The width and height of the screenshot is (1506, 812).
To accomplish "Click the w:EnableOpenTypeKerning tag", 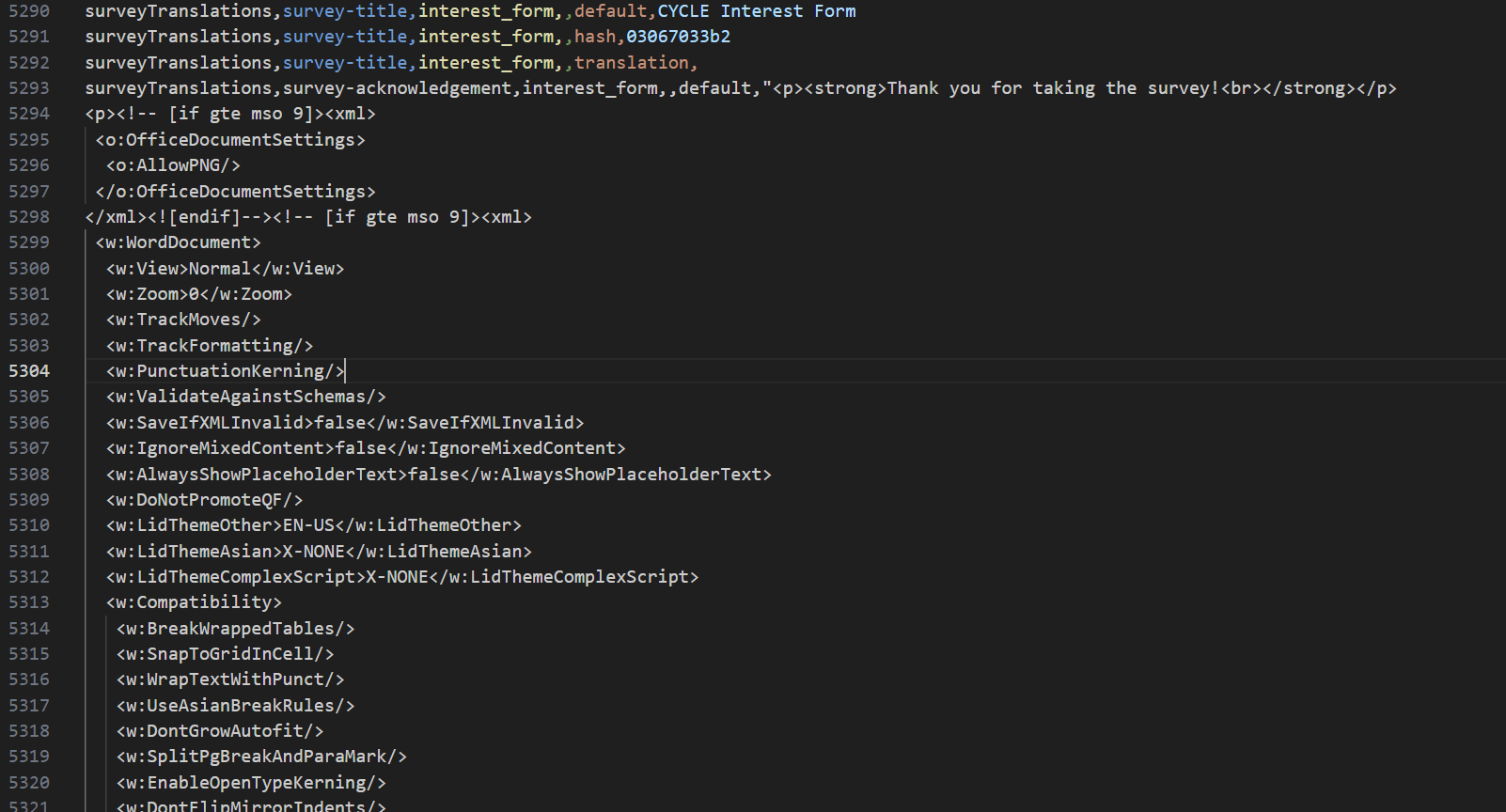I will tap(251, 783).
